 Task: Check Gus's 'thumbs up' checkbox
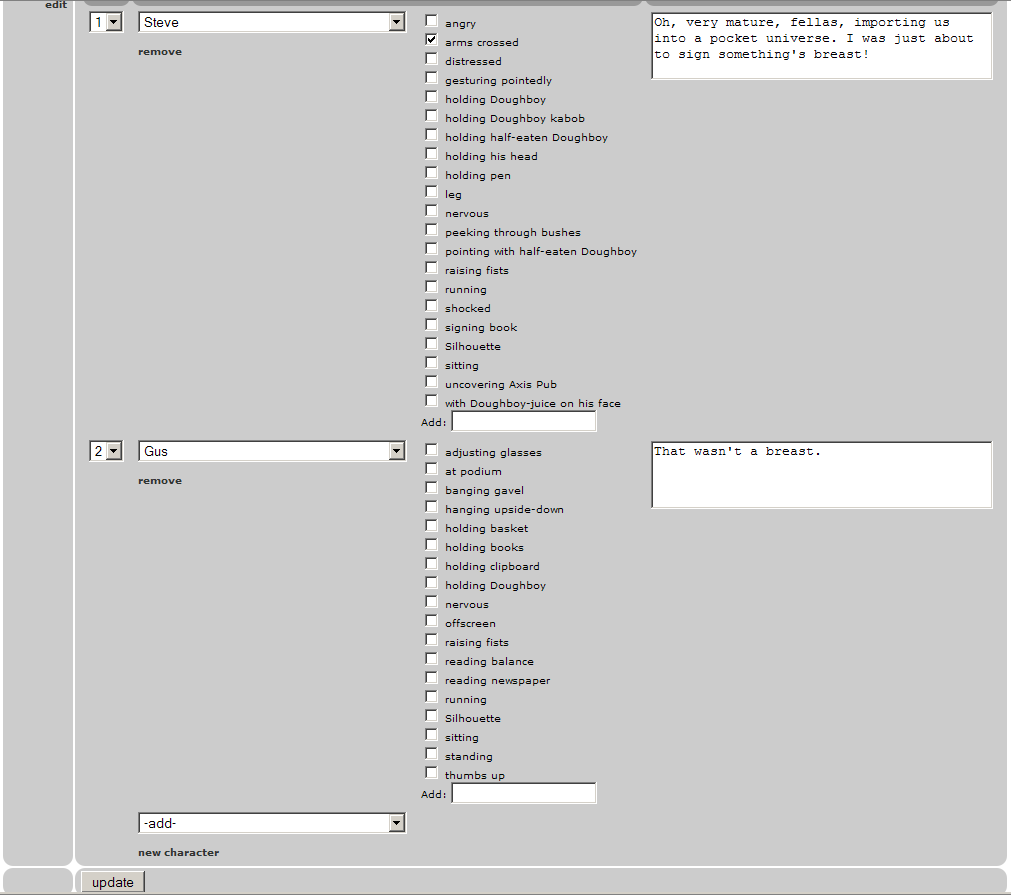[x=431, y=773]
